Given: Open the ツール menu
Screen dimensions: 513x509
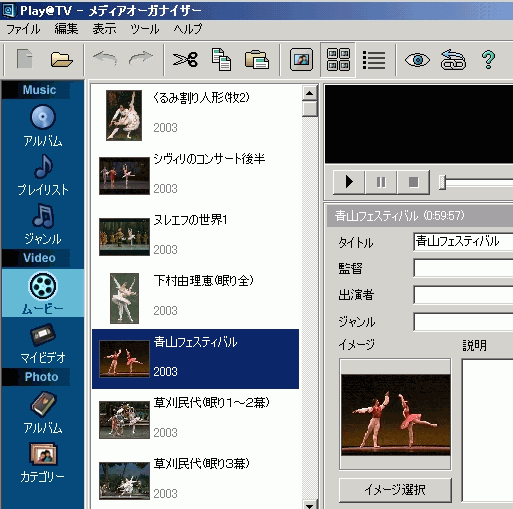Looking at the screenshot, I should (145, 29).
